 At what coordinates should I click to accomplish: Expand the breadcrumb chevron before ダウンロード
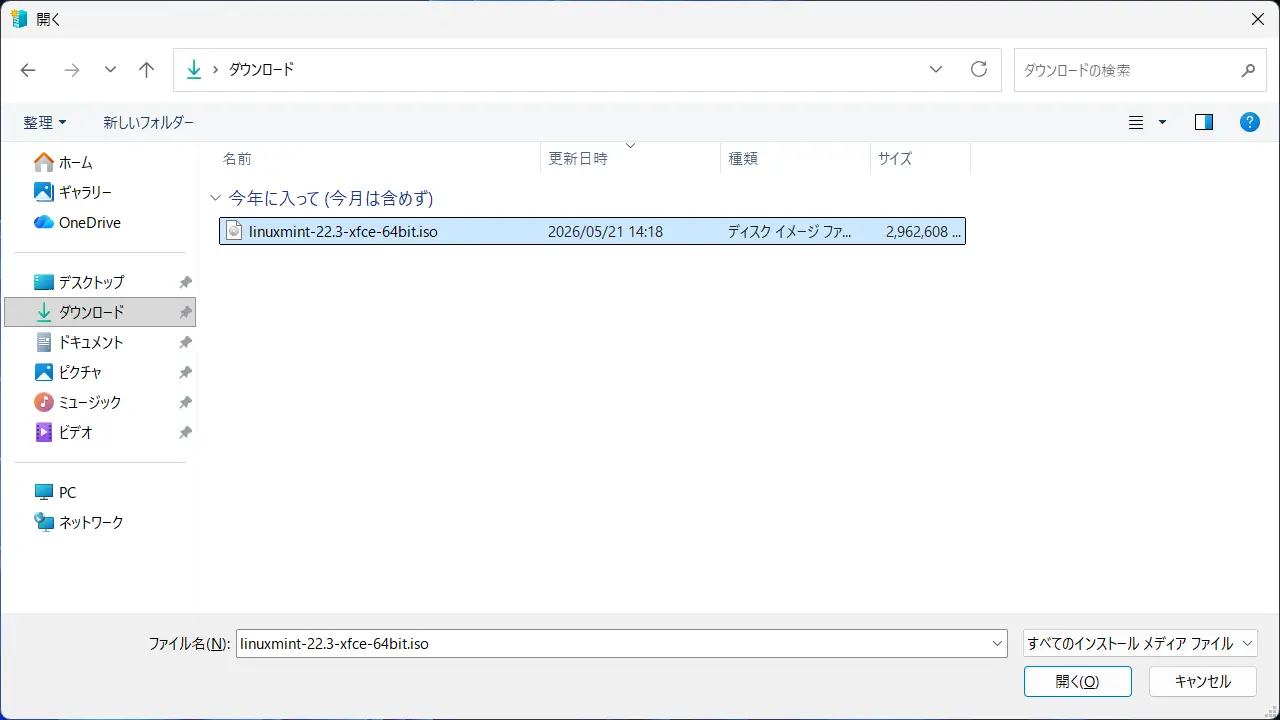(215, 70)
